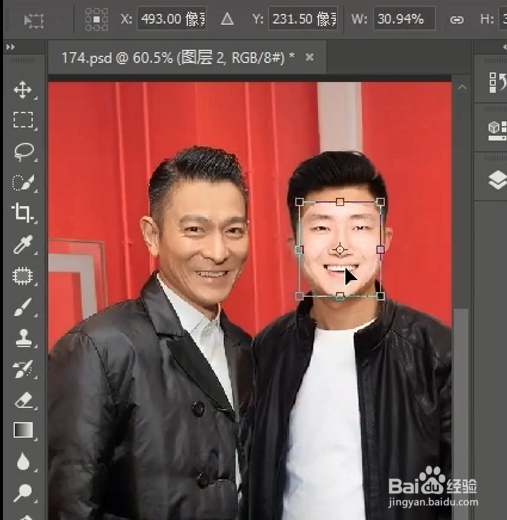Open the 3D panel icon

point(498,131)
